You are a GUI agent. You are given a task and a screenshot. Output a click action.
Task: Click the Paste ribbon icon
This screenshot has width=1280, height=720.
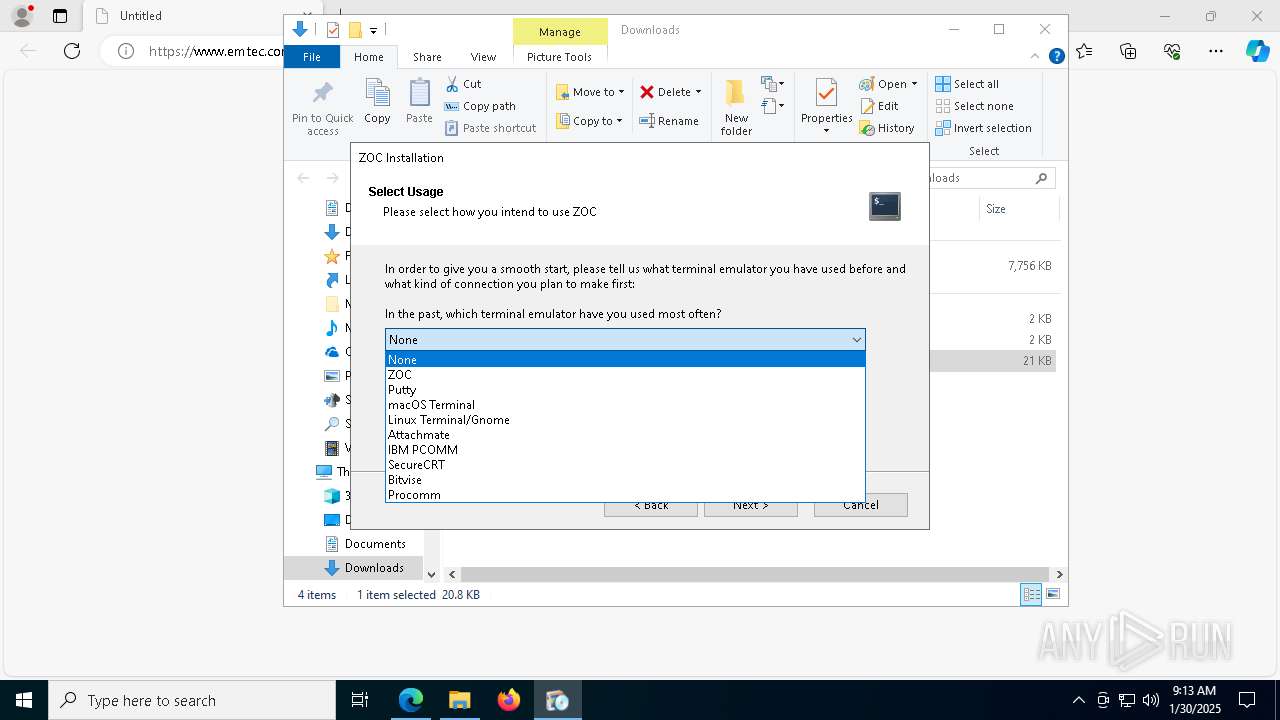tap(419, 102)
